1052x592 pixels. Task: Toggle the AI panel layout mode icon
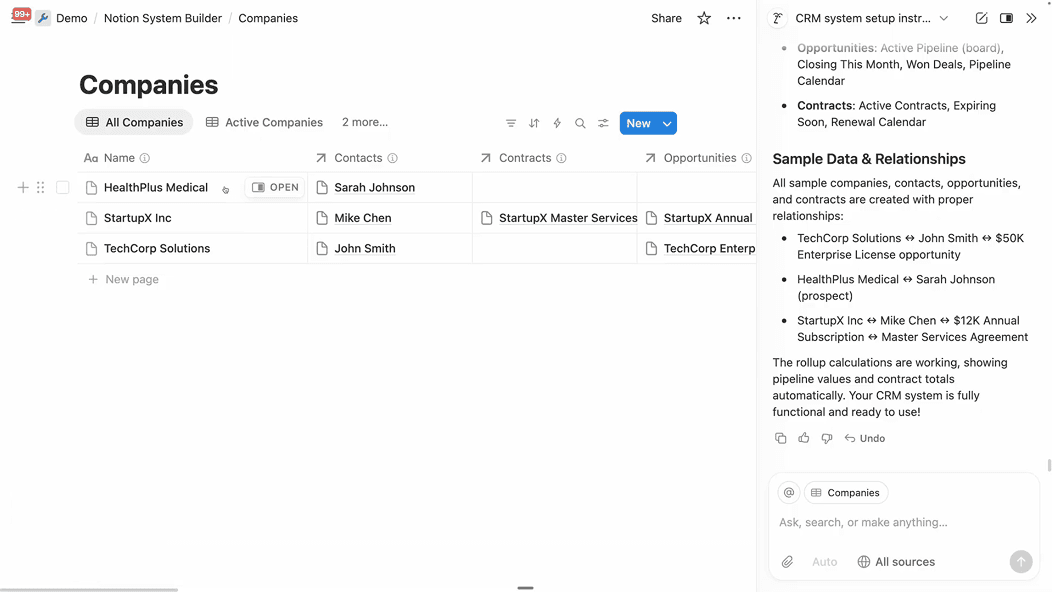pos(1006,18)
